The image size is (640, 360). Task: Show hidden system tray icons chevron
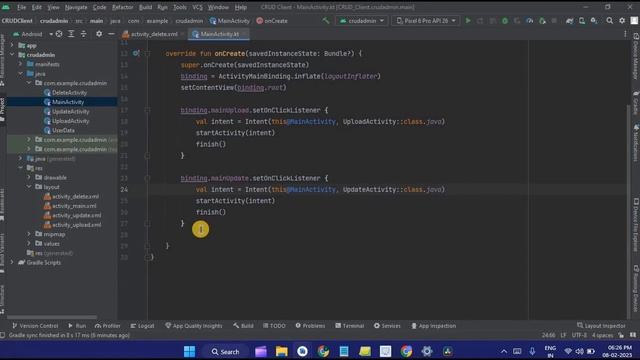click(x=504, y=351)
